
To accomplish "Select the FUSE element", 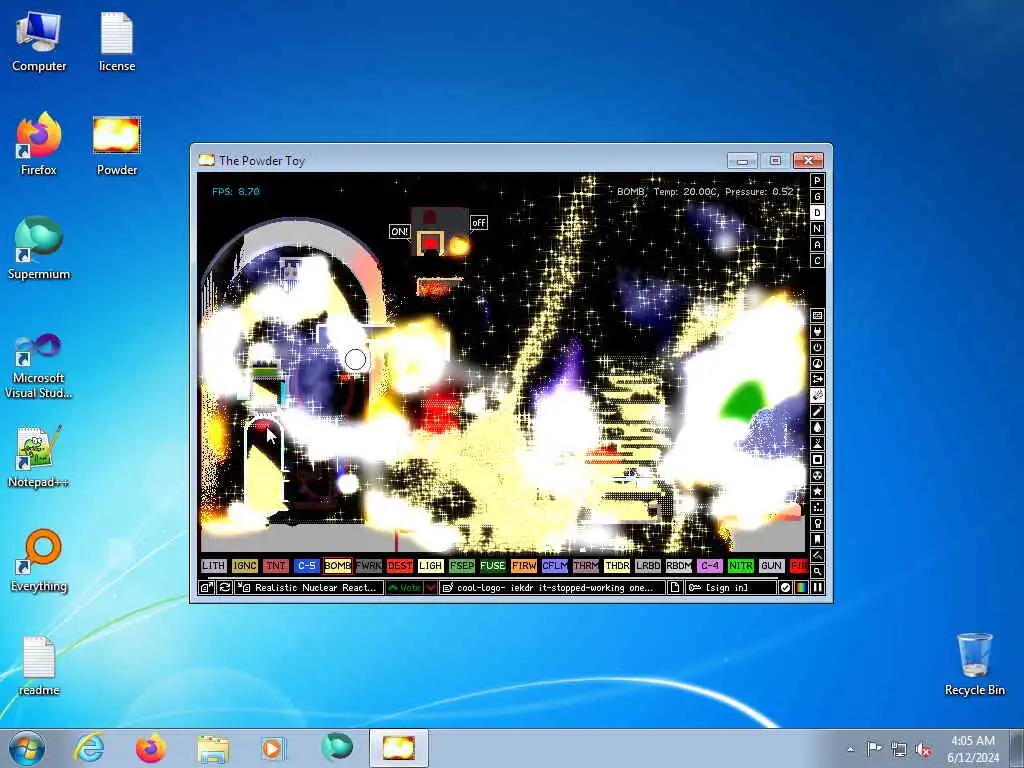I will coord(492,566).
